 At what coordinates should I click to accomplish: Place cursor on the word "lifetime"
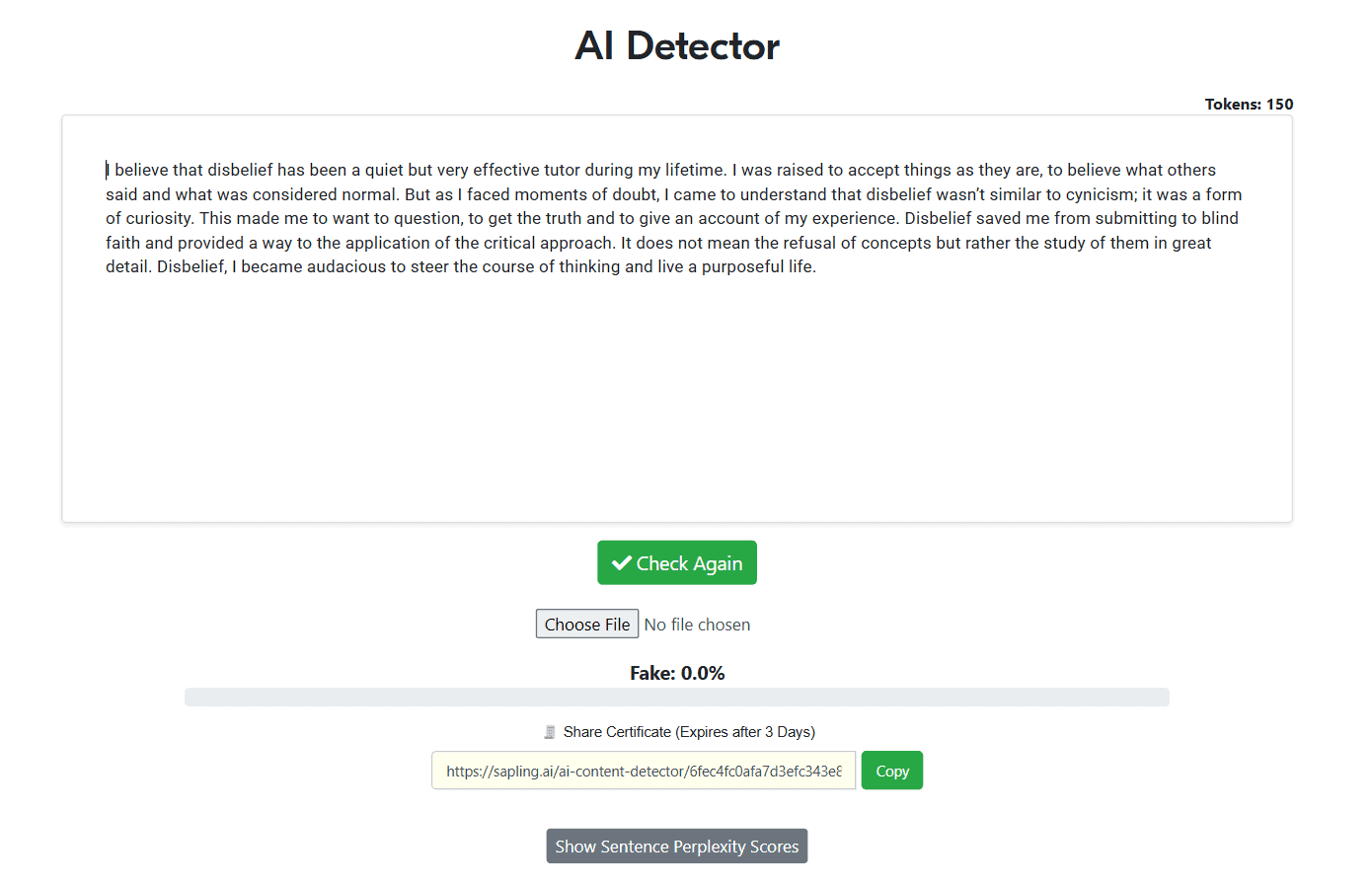coord(695,170)
